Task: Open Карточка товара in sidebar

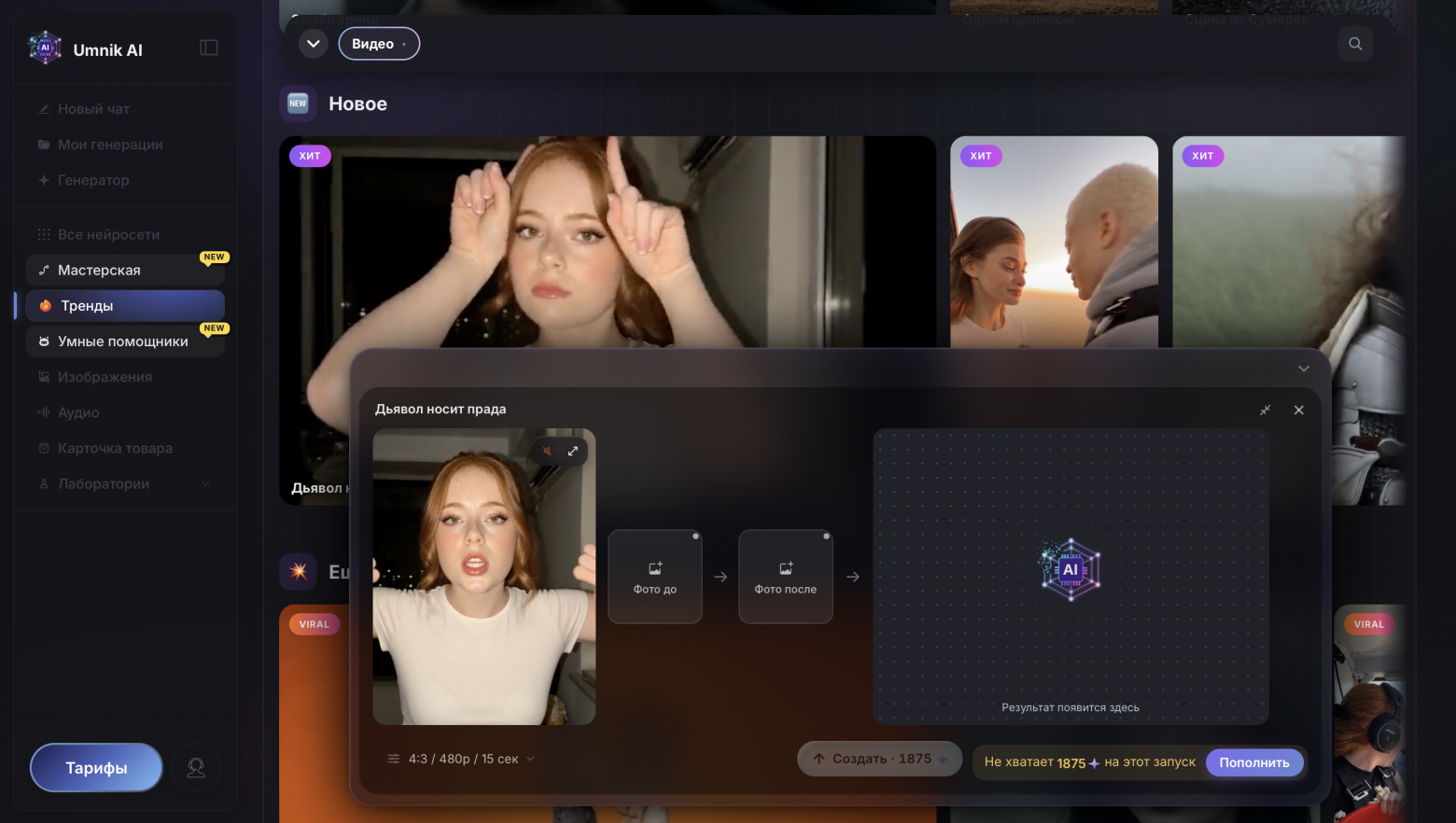Action: coord(125,448)
